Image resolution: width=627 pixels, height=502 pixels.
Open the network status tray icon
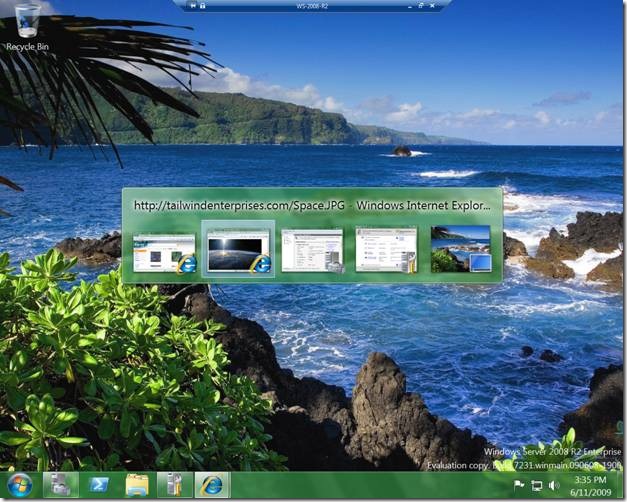coord(536,485)
